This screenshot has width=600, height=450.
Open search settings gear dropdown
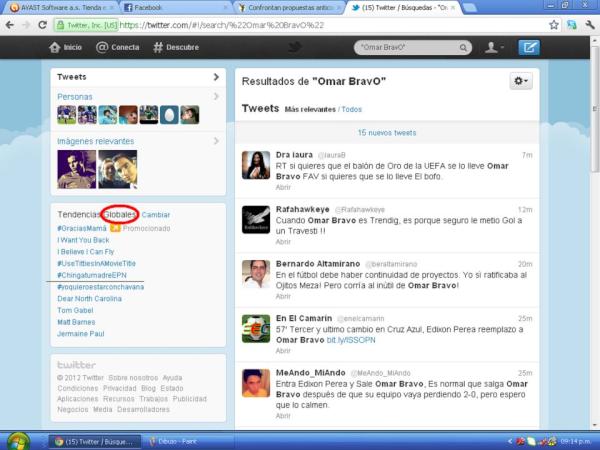click(521, 81)
